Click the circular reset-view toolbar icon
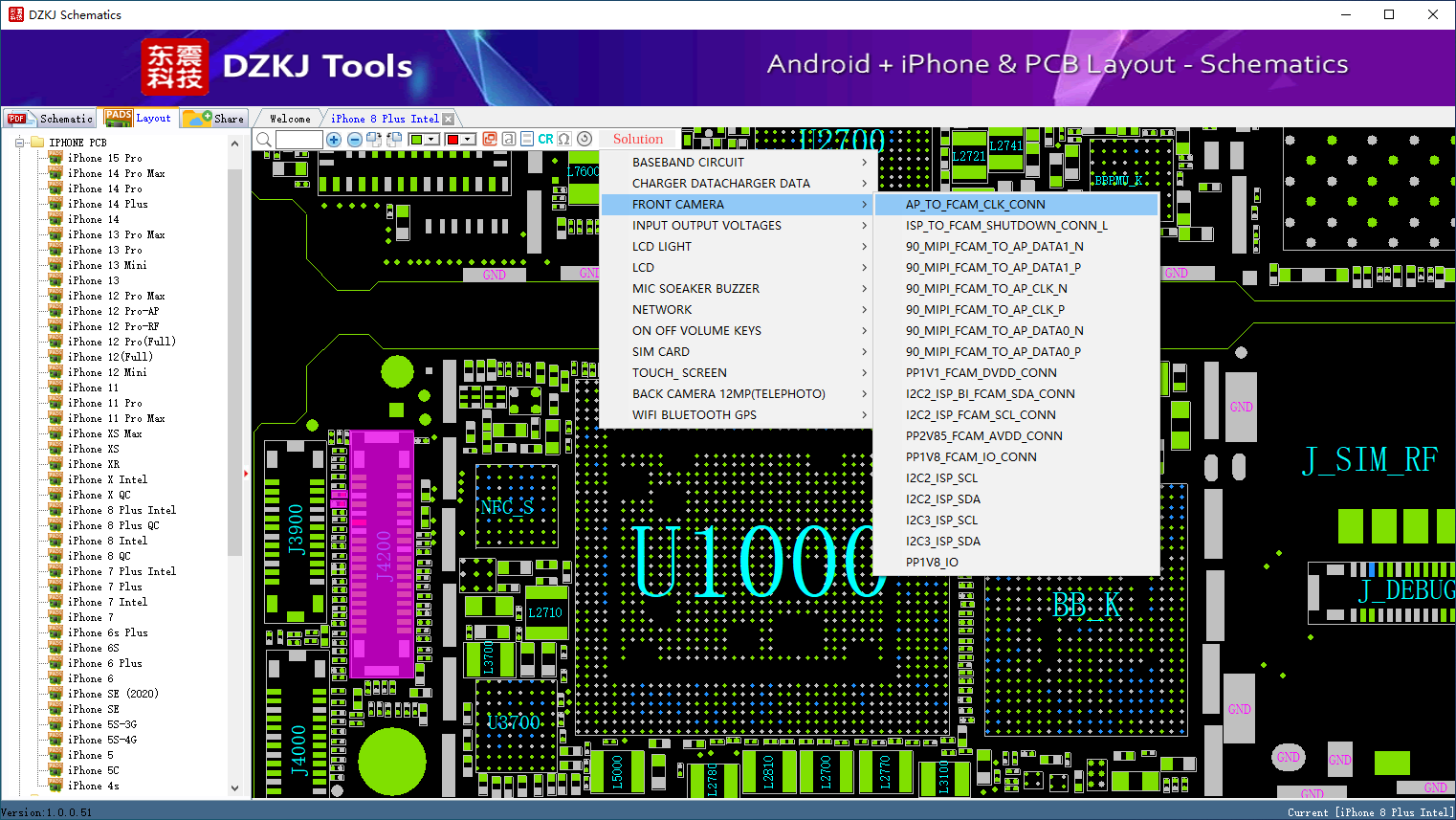The image size is (1456, 820). click(x=585, y=140)
